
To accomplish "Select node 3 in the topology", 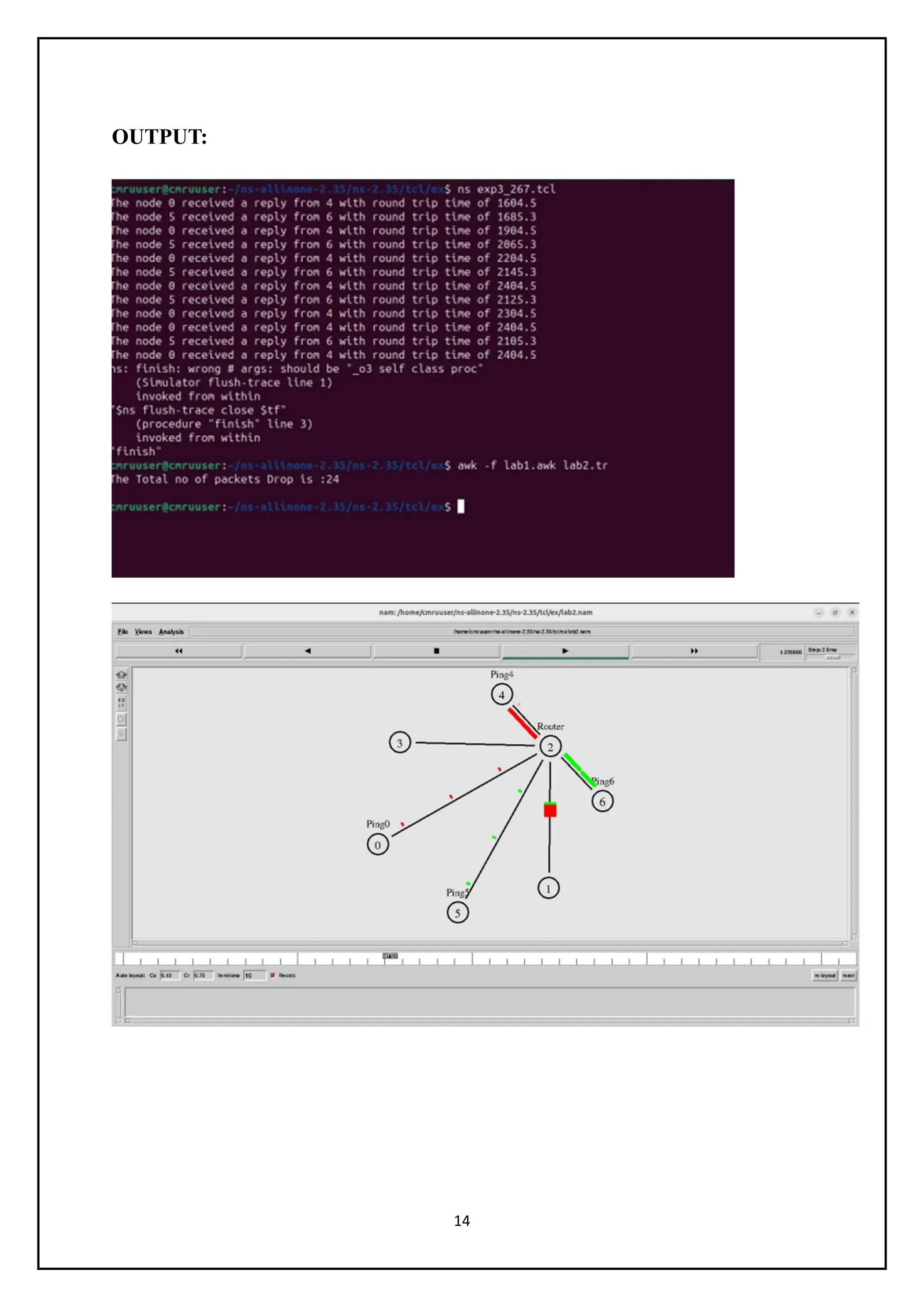I will pyautogui.click(x=399, y=743).
